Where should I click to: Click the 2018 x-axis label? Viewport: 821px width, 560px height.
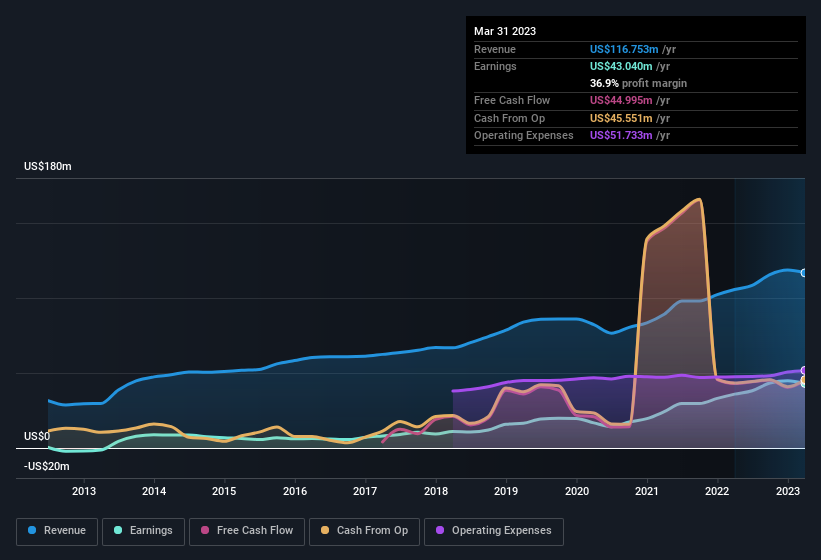(x=436, y=491)
